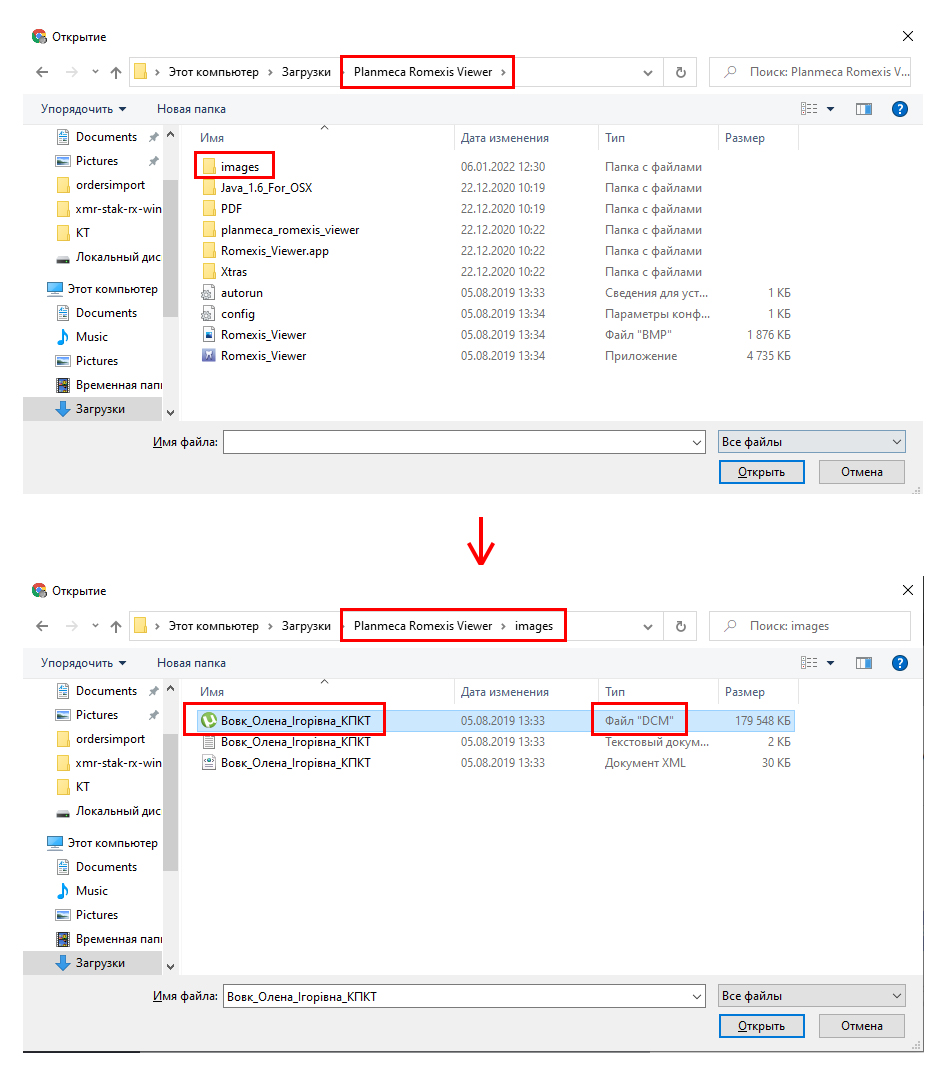
Task: Select the images folder in the file list
Action: tap(239, 167)
